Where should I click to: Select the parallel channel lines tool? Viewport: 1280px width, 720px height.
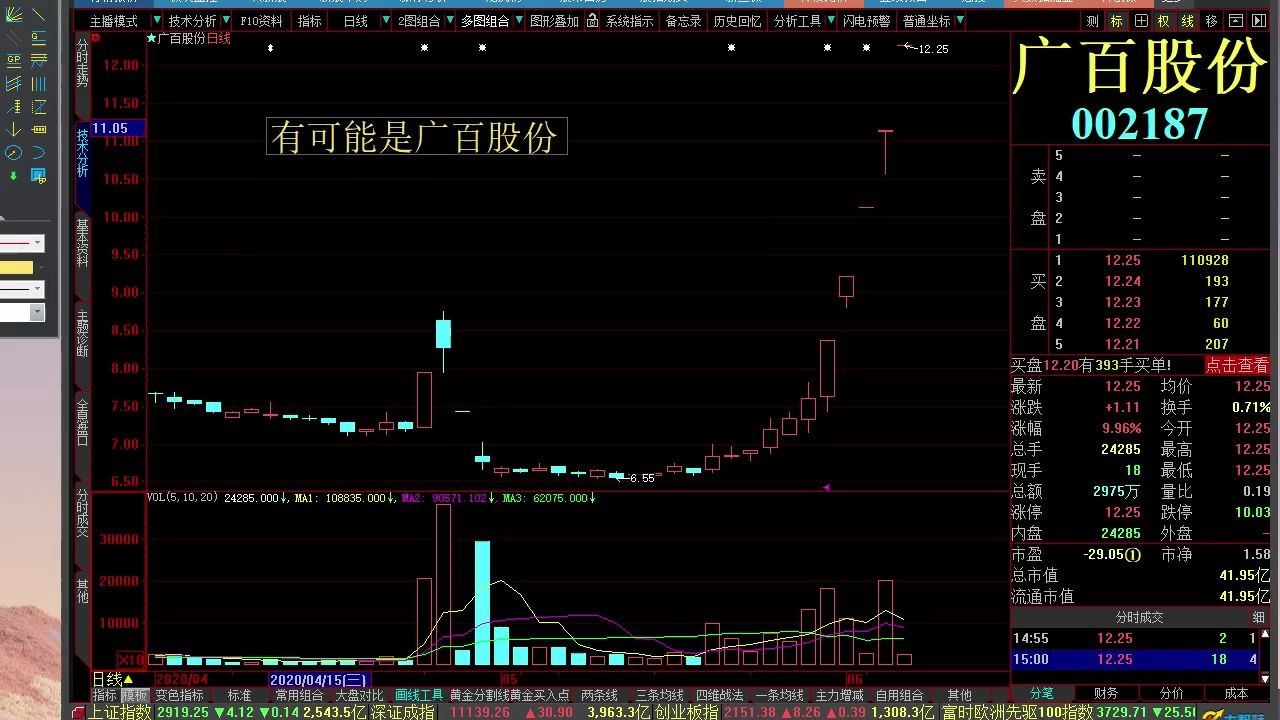coord(14,82)
